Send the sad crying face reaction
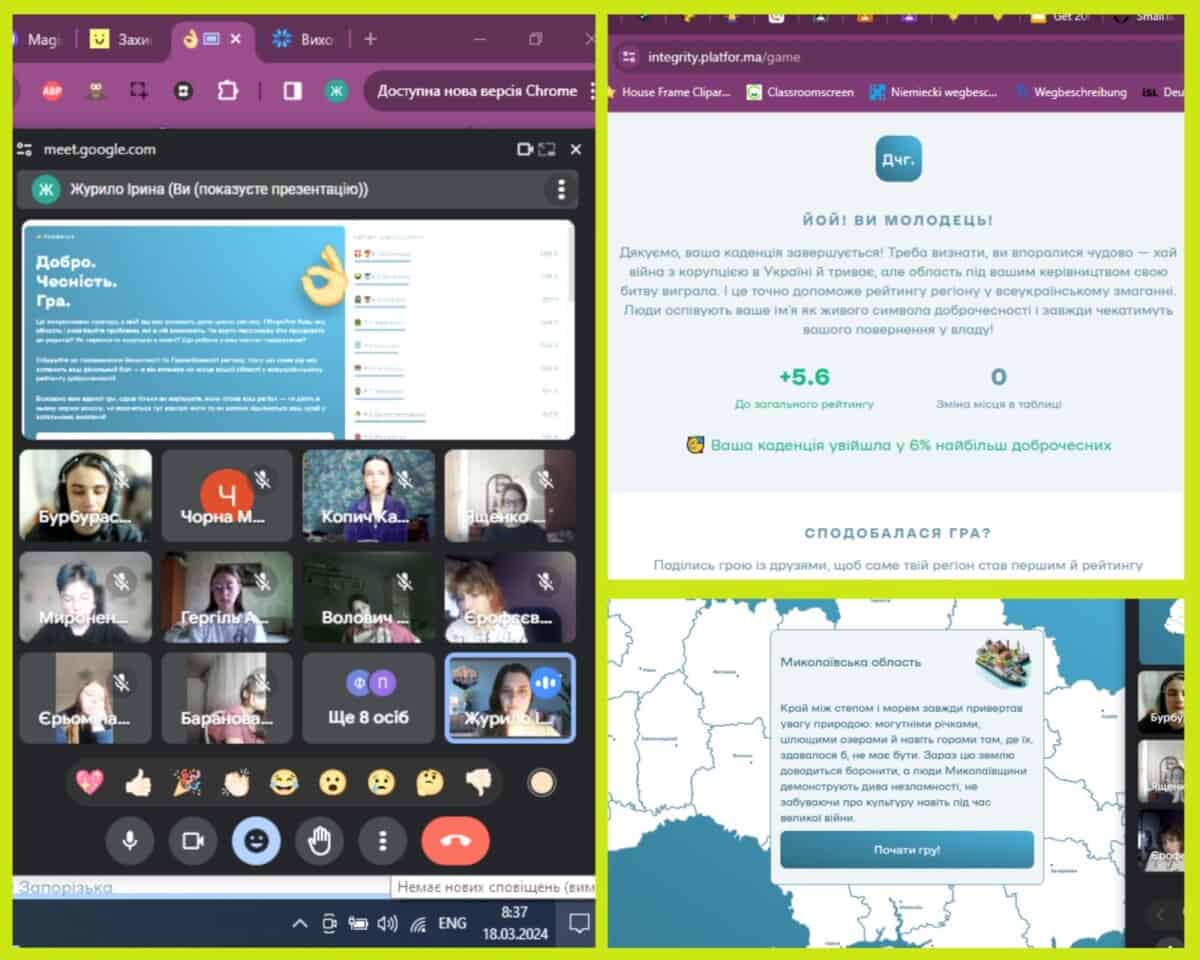 coord(381,782)
